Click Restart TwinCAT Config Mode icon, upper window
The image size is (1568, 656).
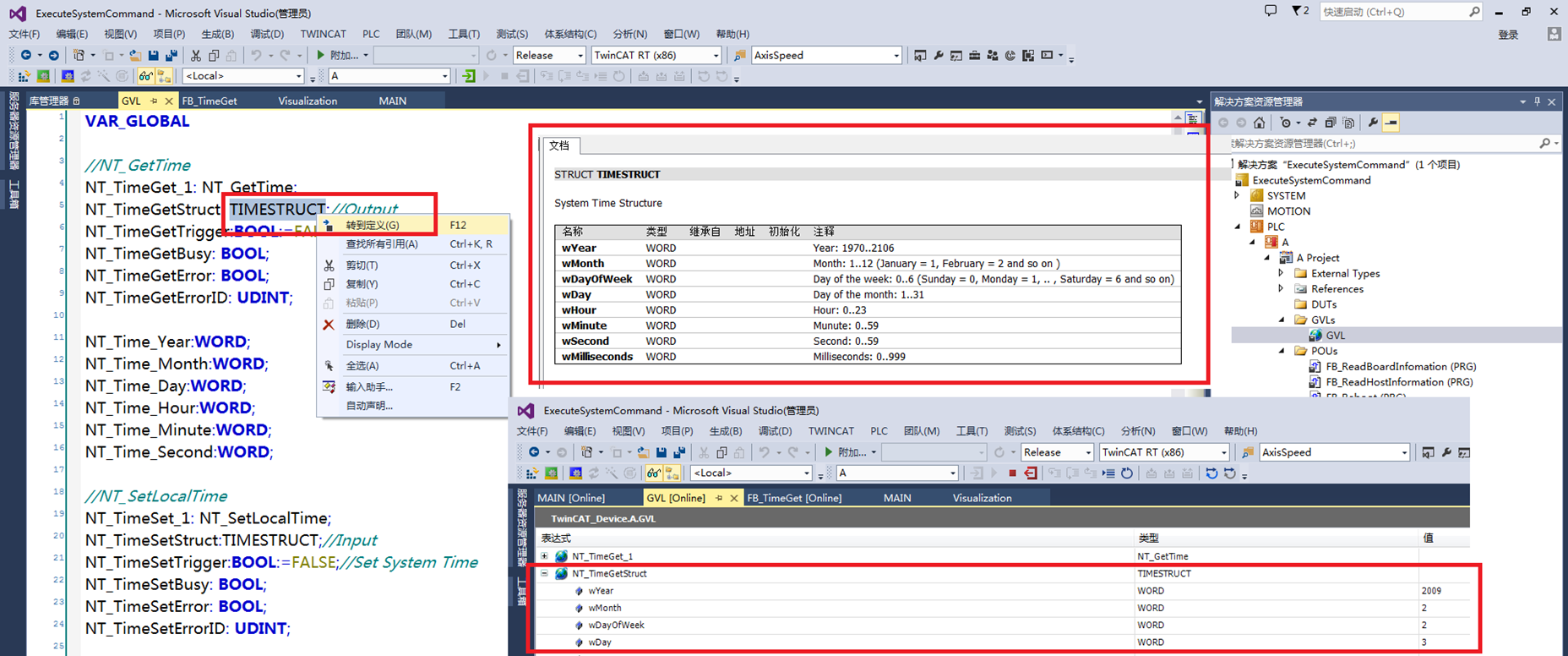click(x=68, y=76)
